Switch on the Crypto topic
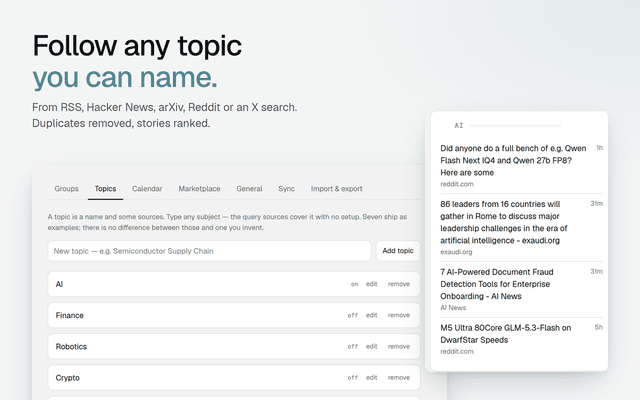This screenshot has width=640, height=400. click(353, 378)
